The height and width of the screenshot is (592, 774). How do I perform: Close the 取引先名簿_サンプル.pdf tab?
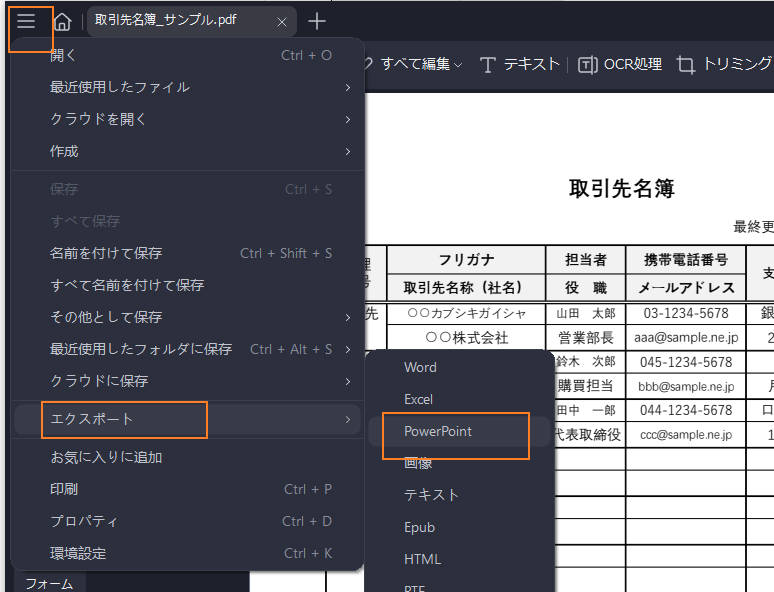[x=281, y=22]
